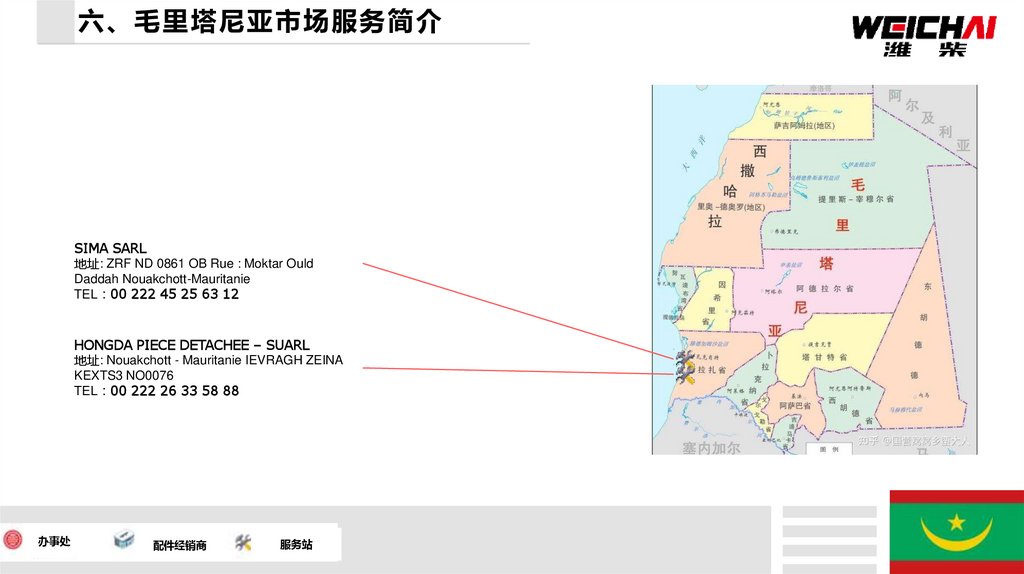Click the Weichai logo

(924, 36)
